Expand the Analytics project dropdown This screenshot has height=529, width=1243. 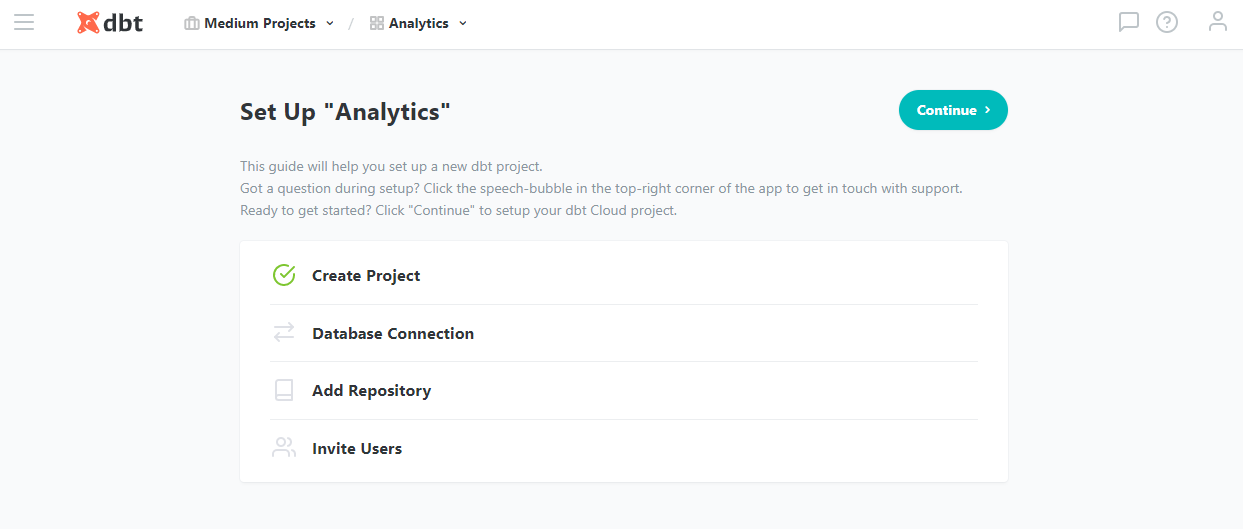463,24
